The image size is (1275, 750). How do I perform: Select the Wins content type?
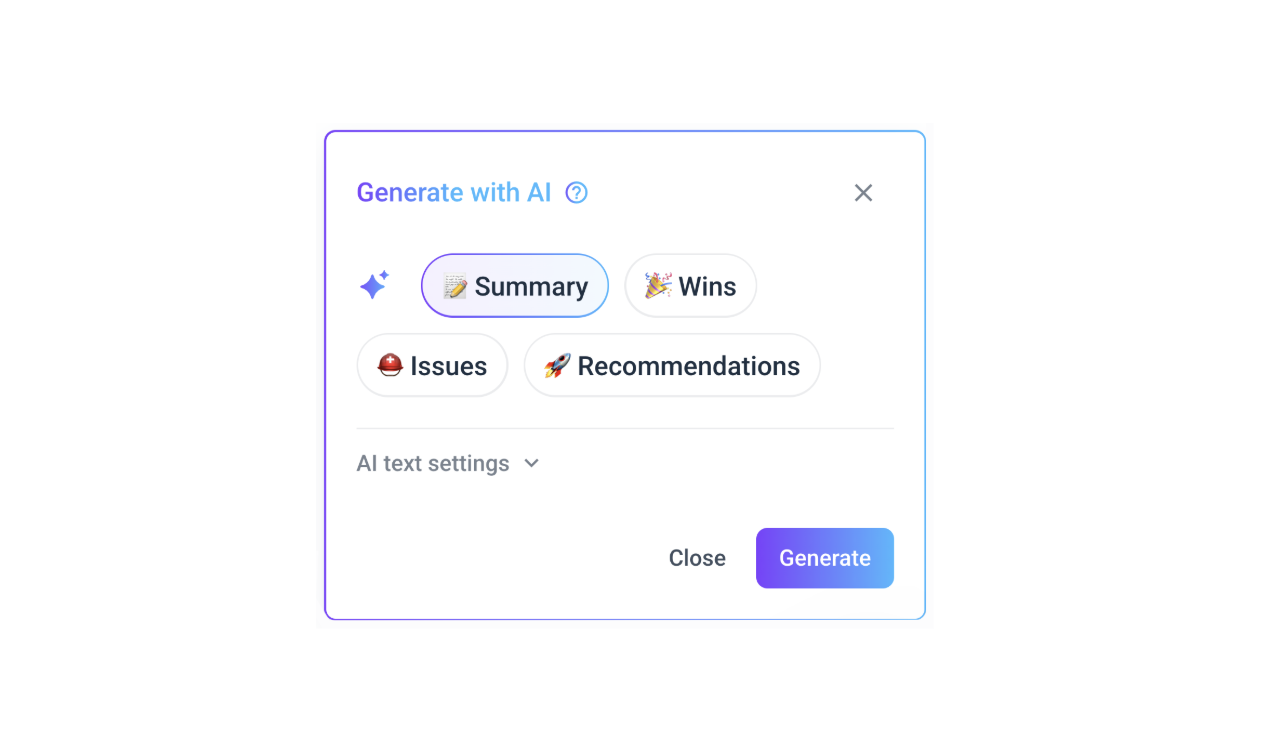(x=690, y=286)
